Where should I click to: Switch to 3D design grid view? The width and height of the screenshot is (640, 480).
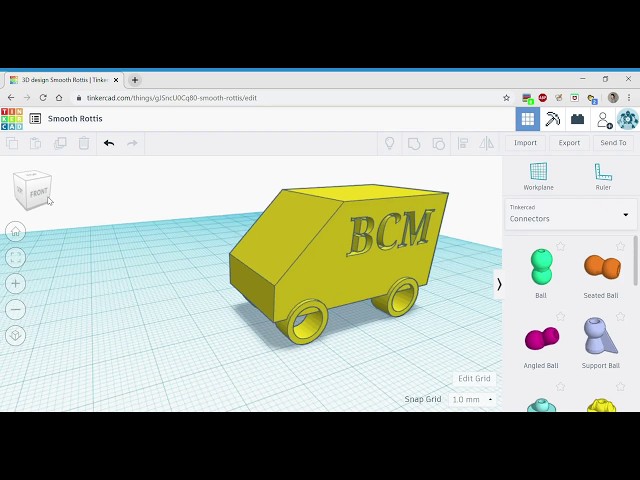coord(528,119)
